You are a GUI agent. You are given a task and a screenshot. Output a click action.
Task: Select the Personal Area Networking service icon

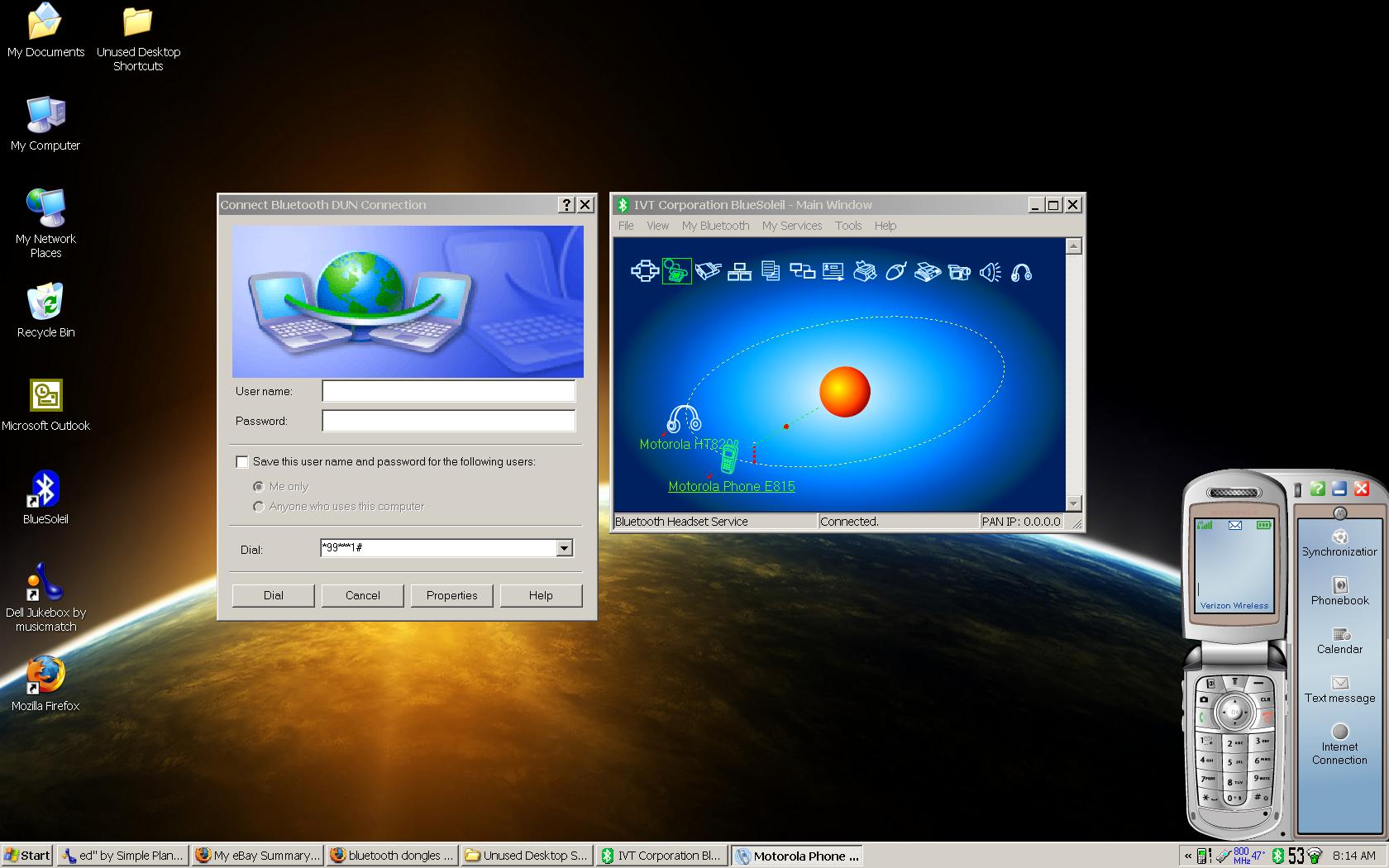(x=644, y=271)
